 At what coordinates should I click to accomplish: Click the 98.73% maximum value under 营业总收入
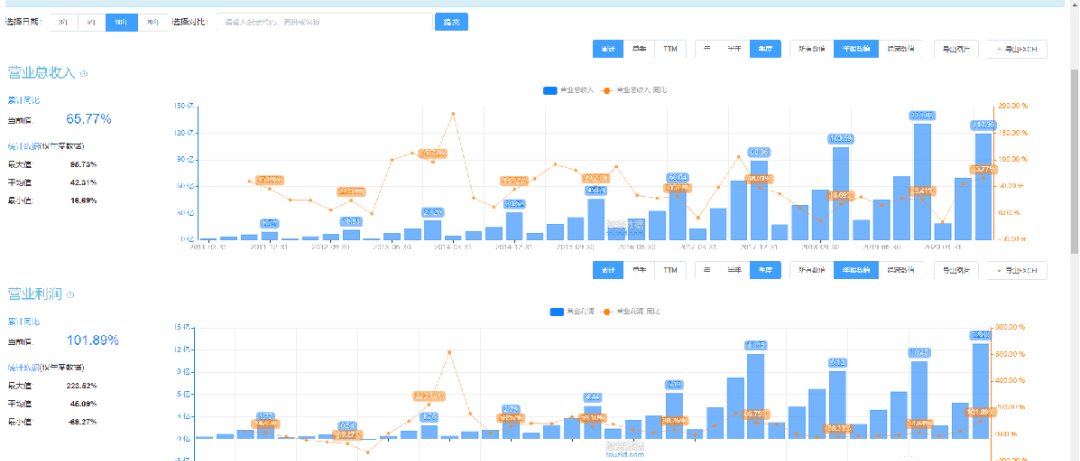[83, 165]
